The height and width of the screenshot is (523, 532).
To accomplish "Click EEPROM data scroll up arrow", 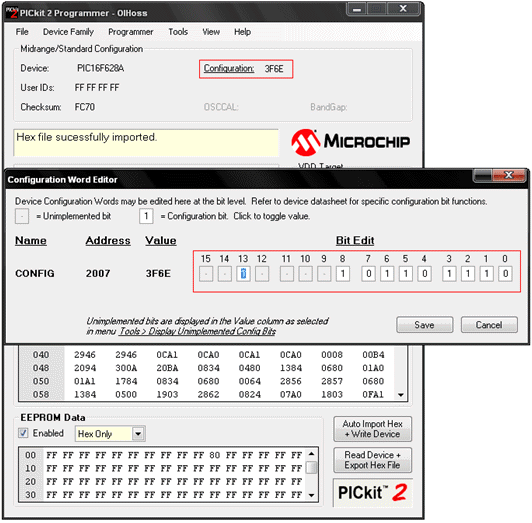I will tap(311, 454).
